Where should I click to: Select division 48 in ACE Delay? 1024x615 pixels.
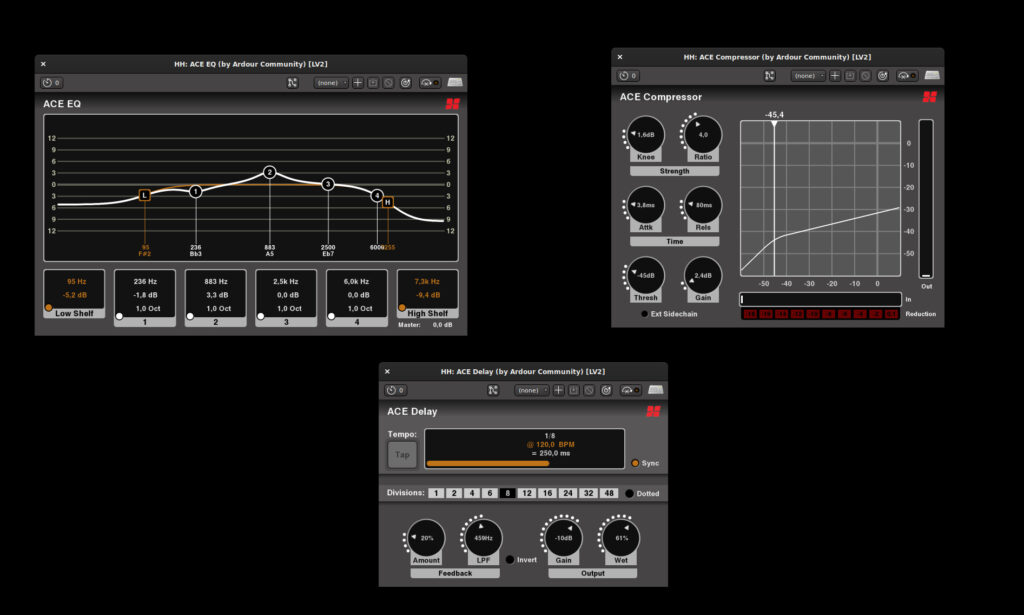[609, 494]
